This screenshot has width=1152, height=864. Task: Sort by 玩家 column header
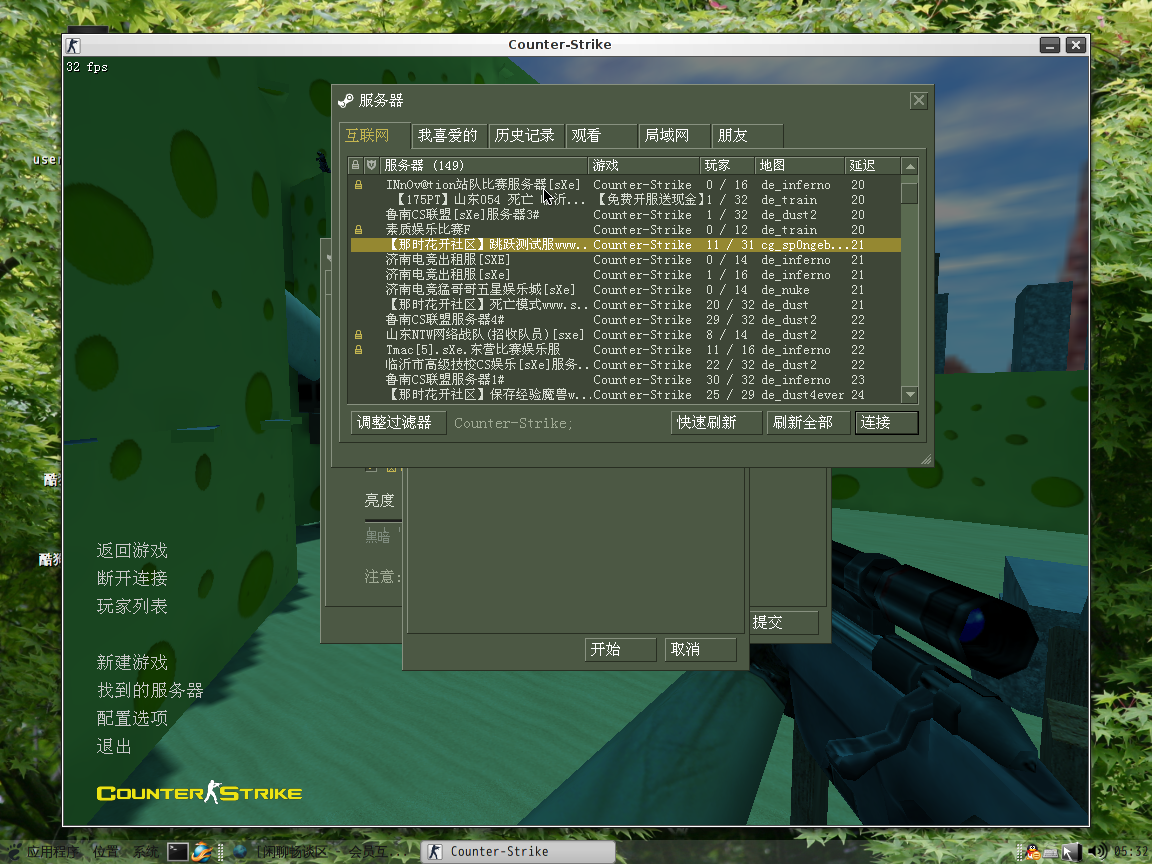(727, 165)
